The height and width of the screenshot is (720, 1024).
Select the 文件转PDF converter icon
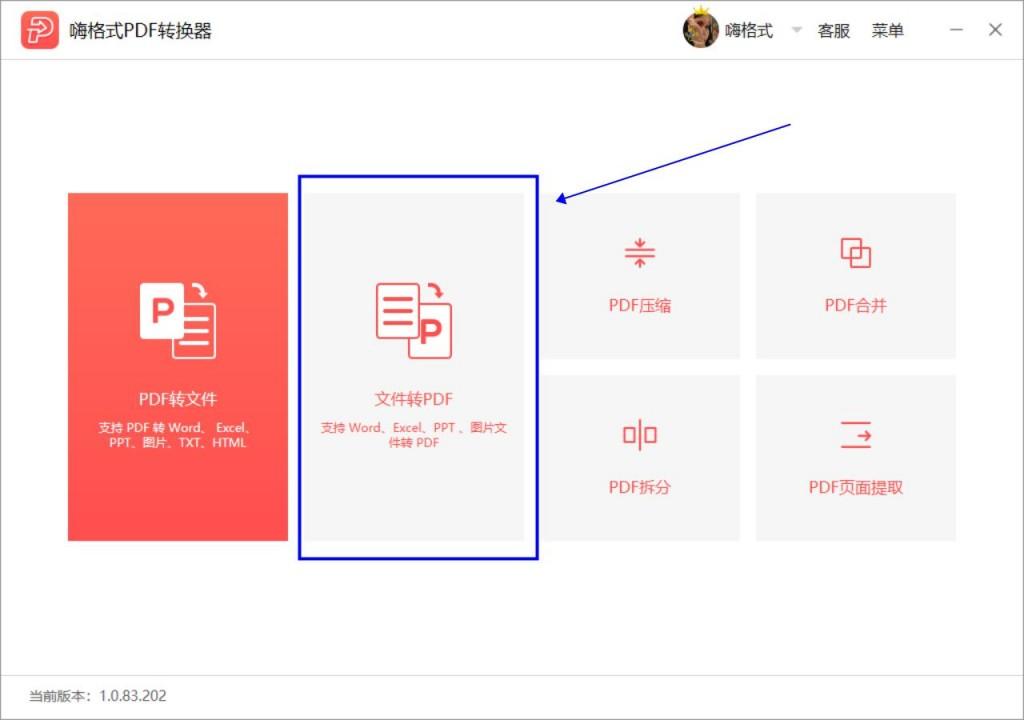416,318
